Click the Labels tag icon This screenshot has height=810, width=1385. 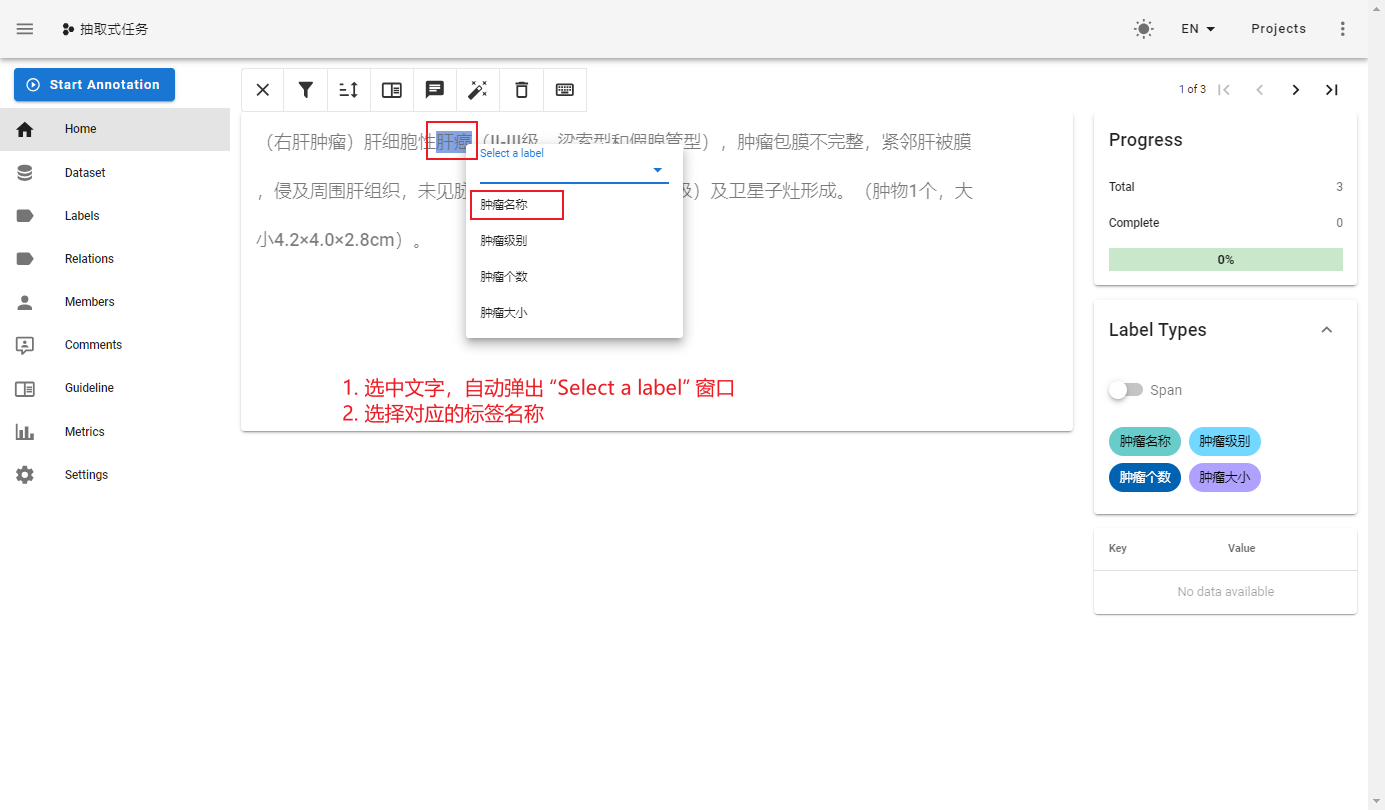tap(25, 216)
